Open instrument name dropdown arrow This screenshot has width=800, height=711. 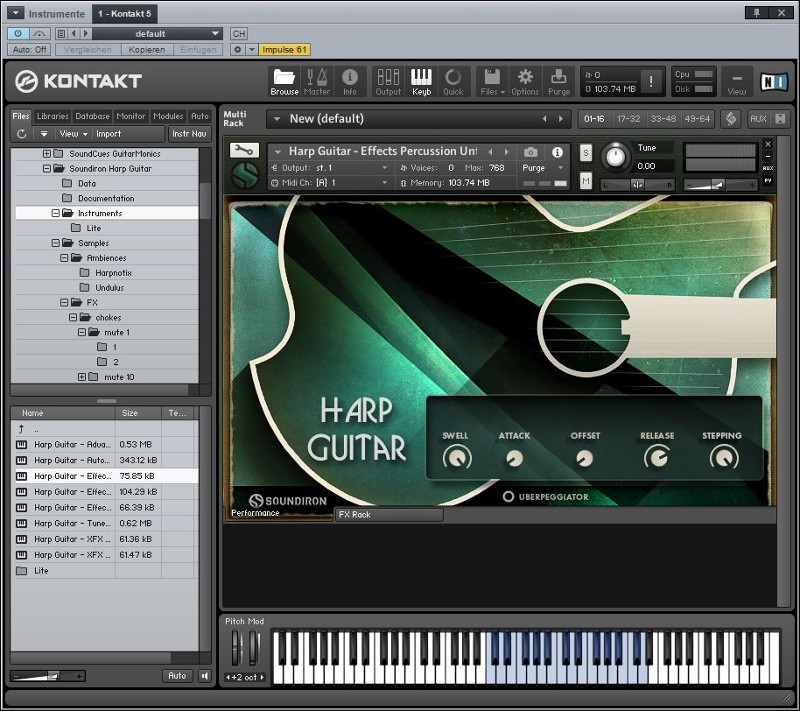[x=278, y=151]
